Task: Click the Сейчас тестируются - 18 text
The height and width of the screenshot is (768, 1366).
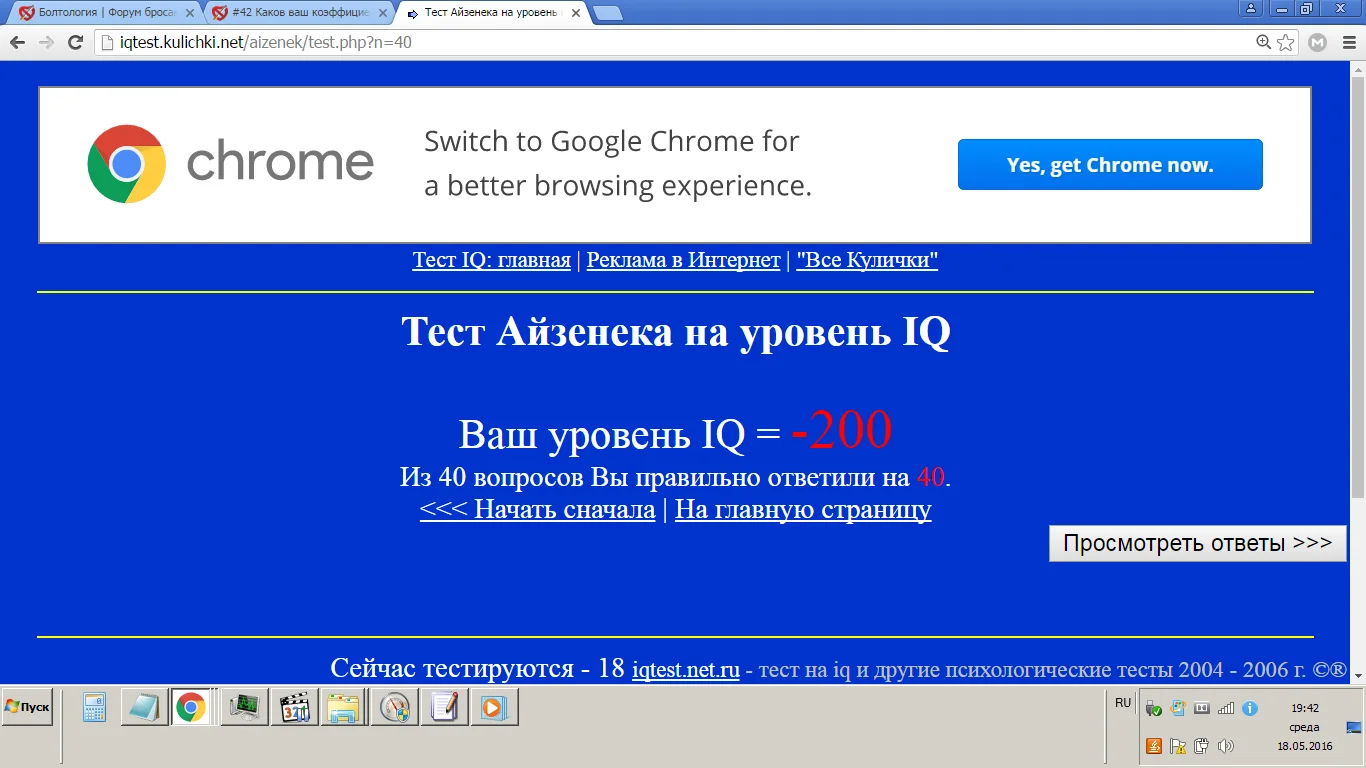Action: [478, 668]
